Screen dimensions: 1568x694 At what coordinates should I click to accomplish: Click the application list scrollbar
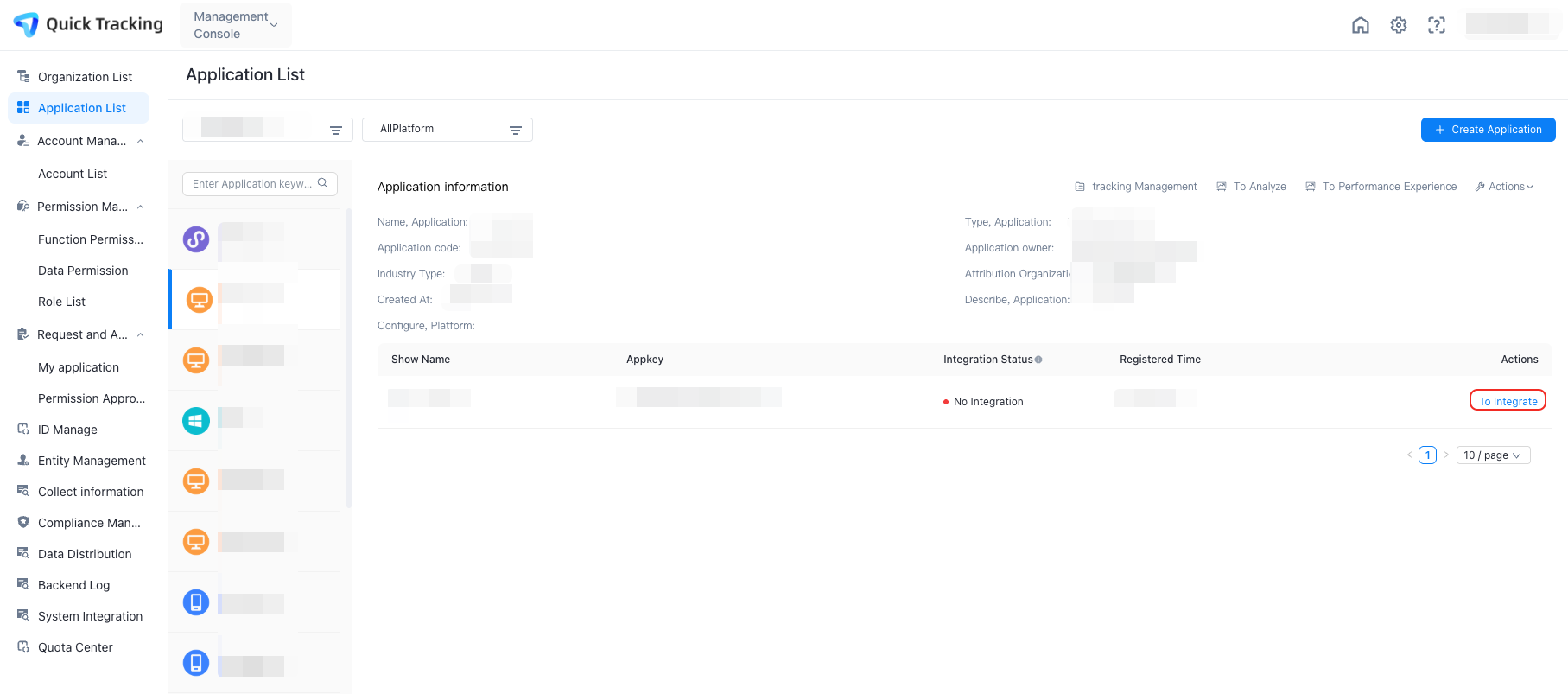(348, 359)
